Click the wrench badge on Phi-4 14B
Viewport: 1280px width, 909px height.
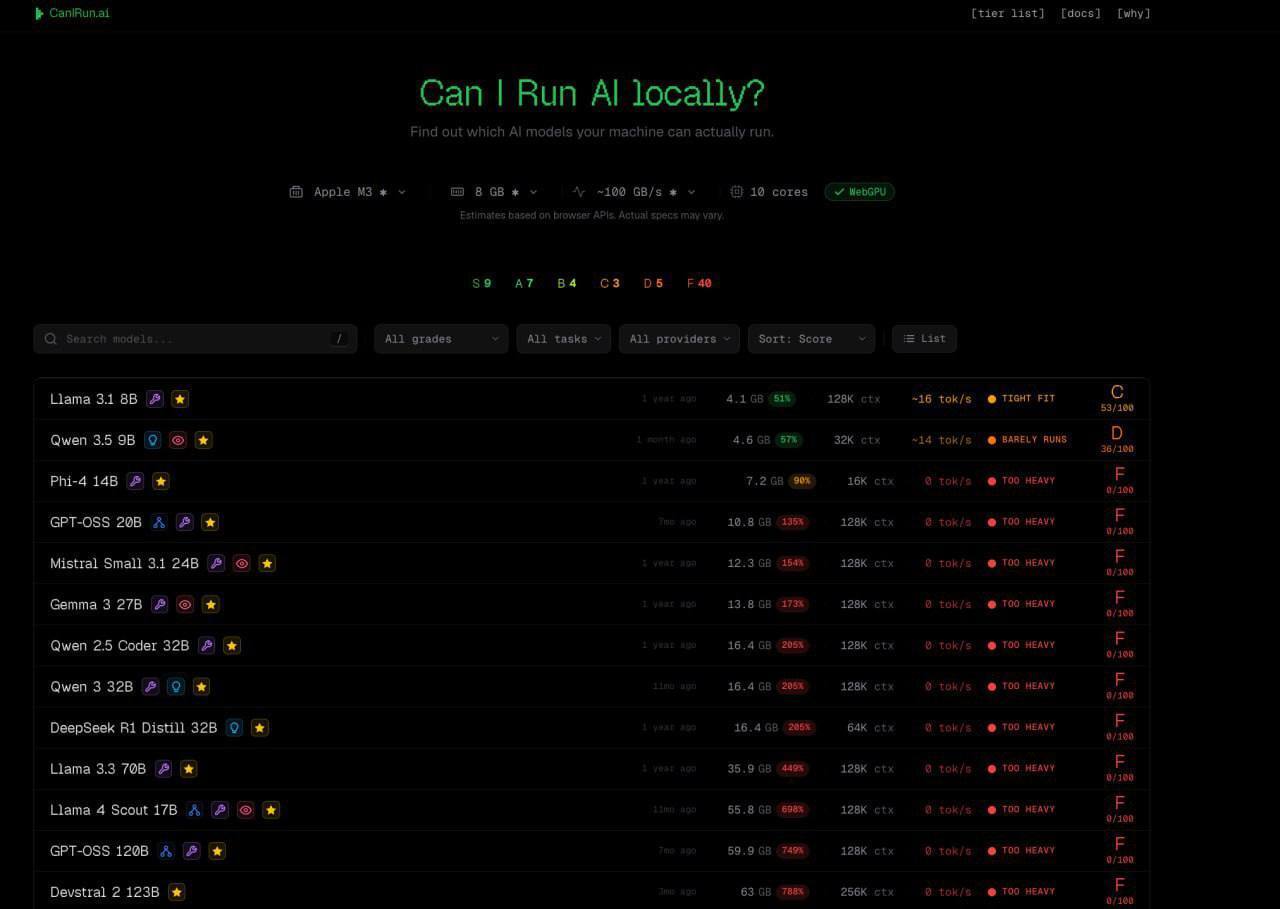pos(135,481)
